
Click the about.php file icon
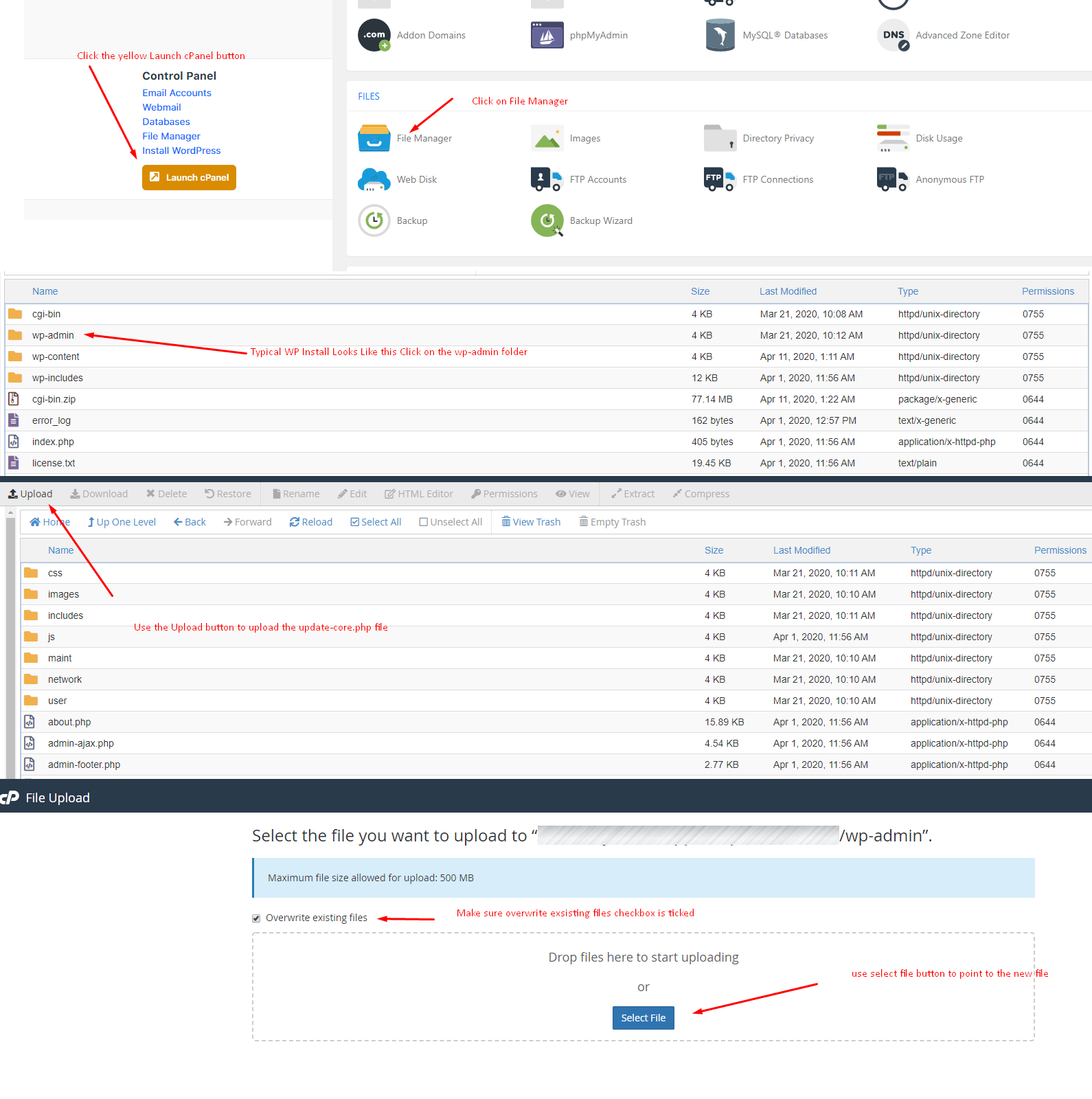(x=30, y=721)
